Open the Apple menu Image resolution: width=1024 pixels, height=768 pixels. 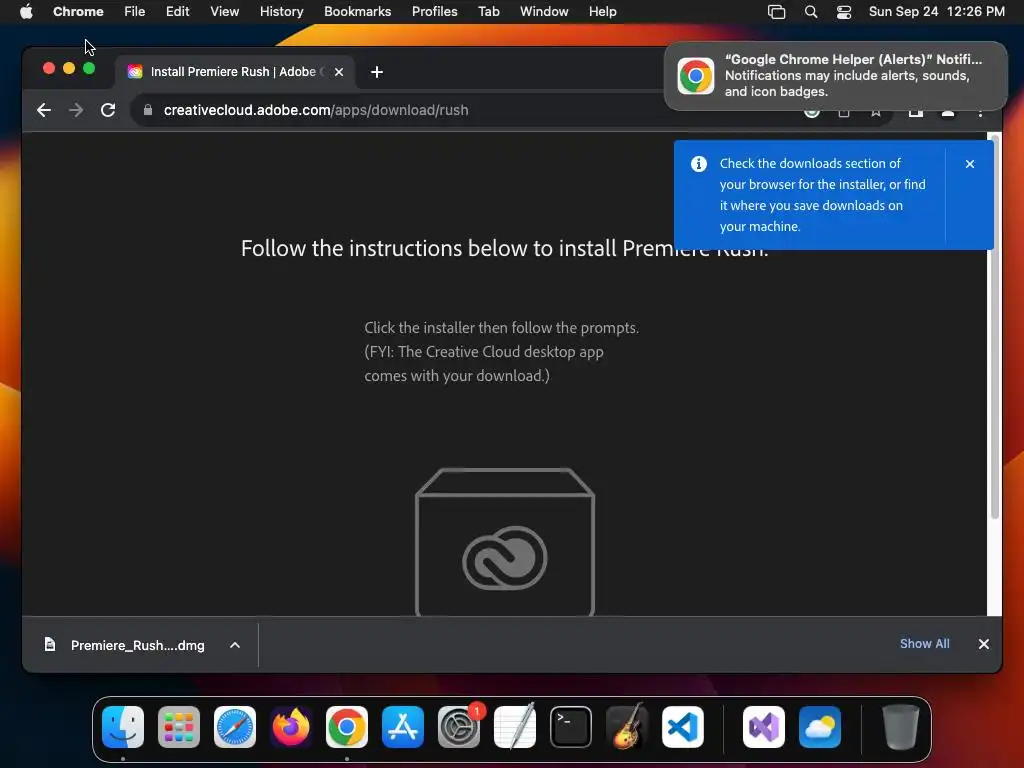tap(26, 12)
